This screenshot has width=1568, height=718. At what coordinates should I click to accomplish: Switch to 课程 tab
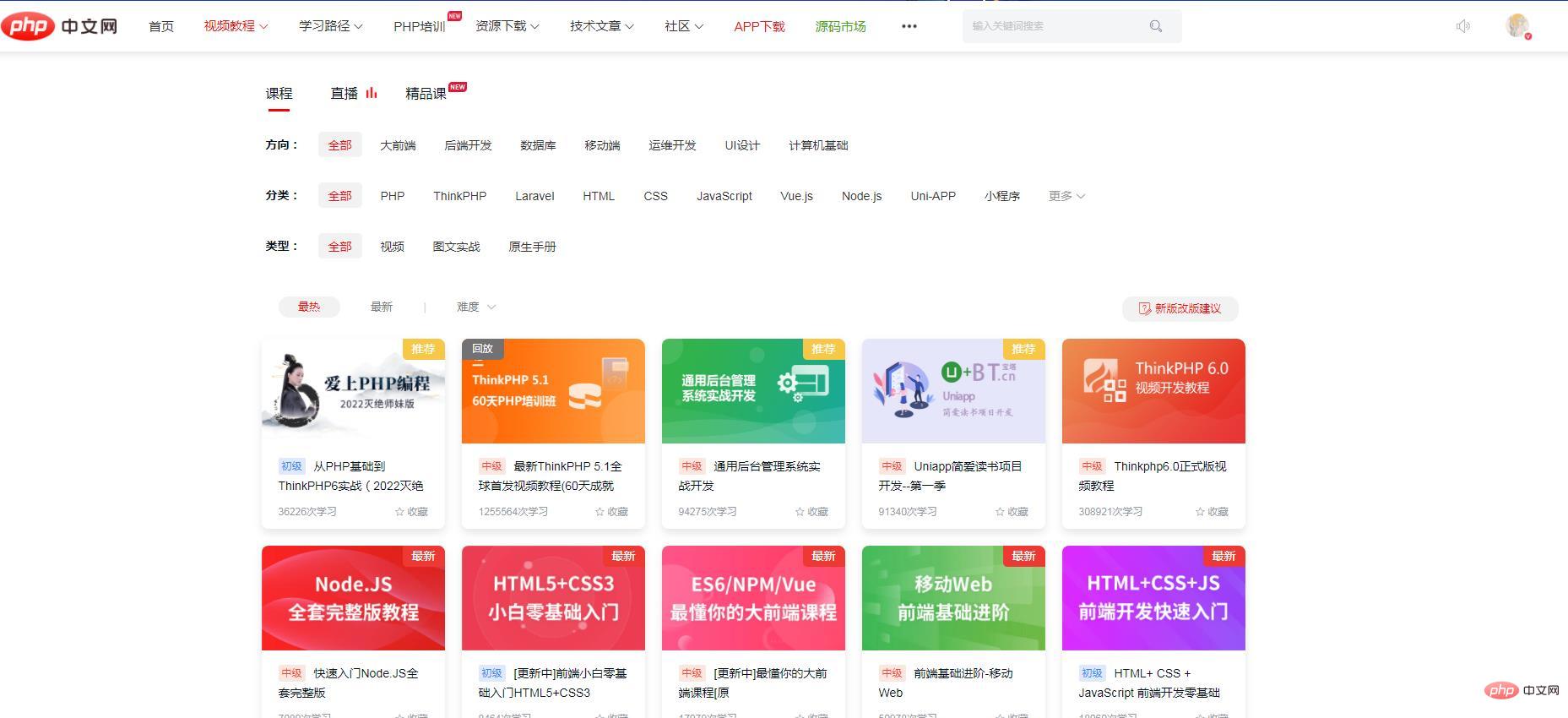[x=279, y=94]
